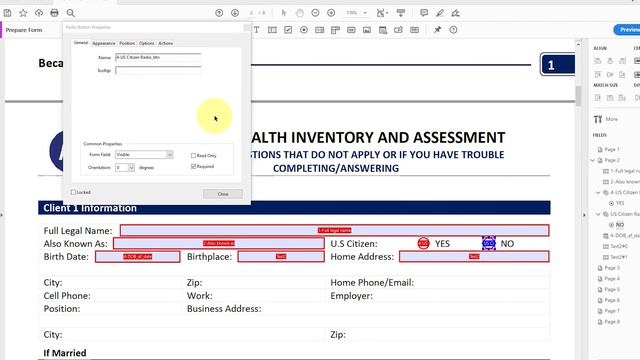This screenshot has height=360, width=640.
Task: Click the Birth Date form field
Action: [138, 256]
